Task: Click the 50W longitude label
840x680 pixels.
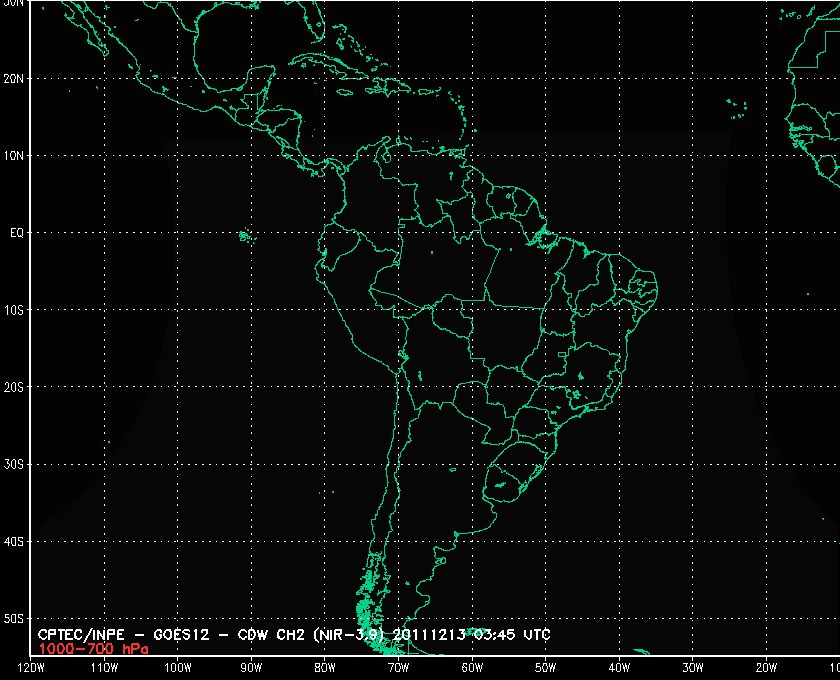Action: tap(545, 667)
